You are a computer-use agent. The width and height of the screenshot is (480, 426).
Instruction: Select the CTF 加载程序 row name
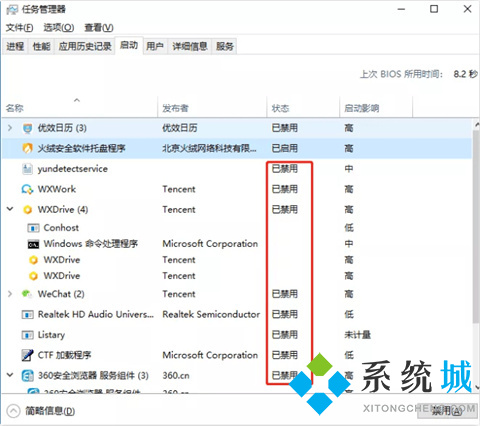(64, 355)
